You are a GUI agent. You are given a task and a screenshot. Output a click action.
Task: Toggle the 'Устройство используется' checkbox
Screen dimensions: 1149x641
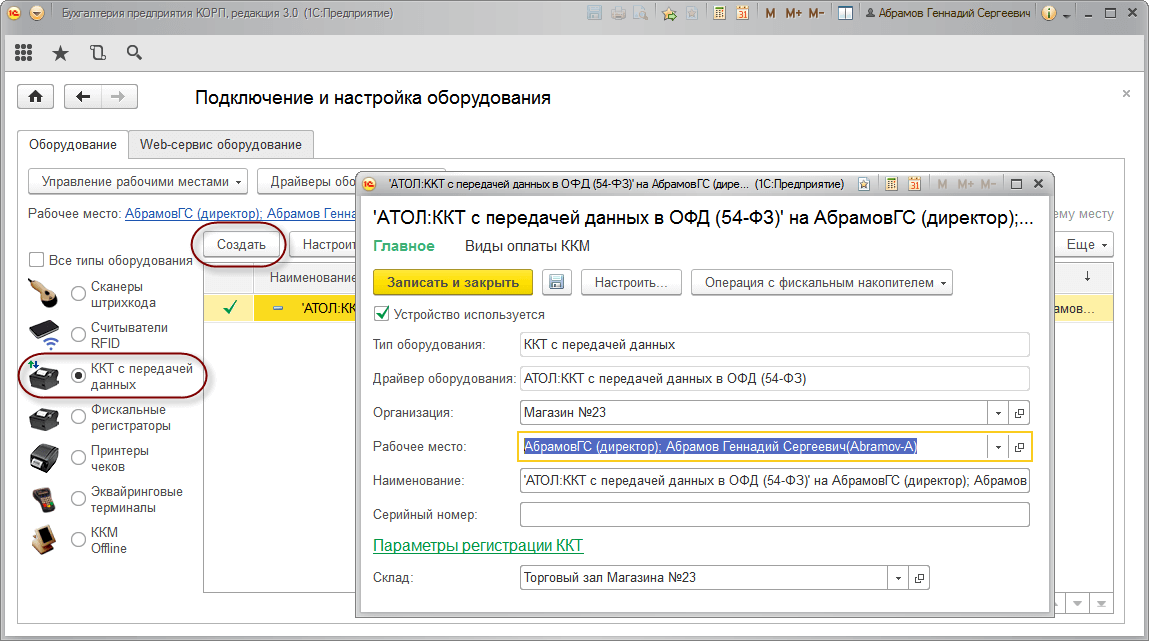[381, 314]
